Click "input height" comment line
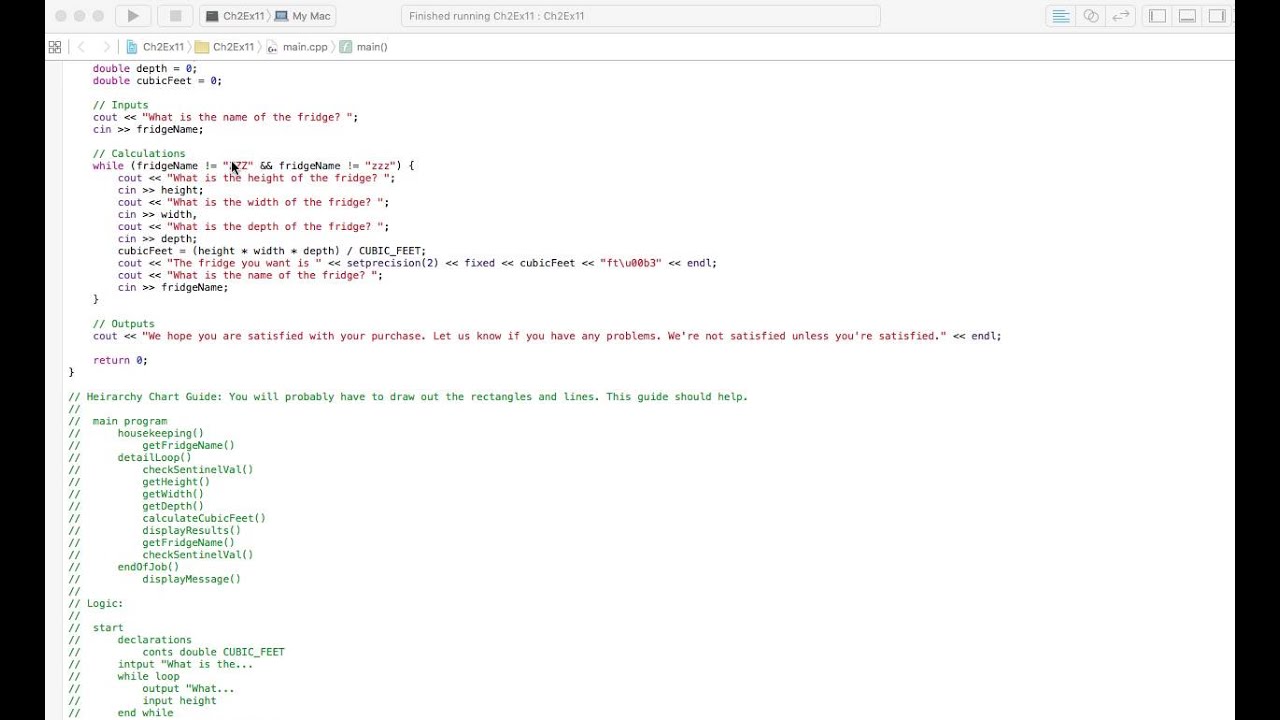The image size is (1280, 720). (x=179, y=701)
